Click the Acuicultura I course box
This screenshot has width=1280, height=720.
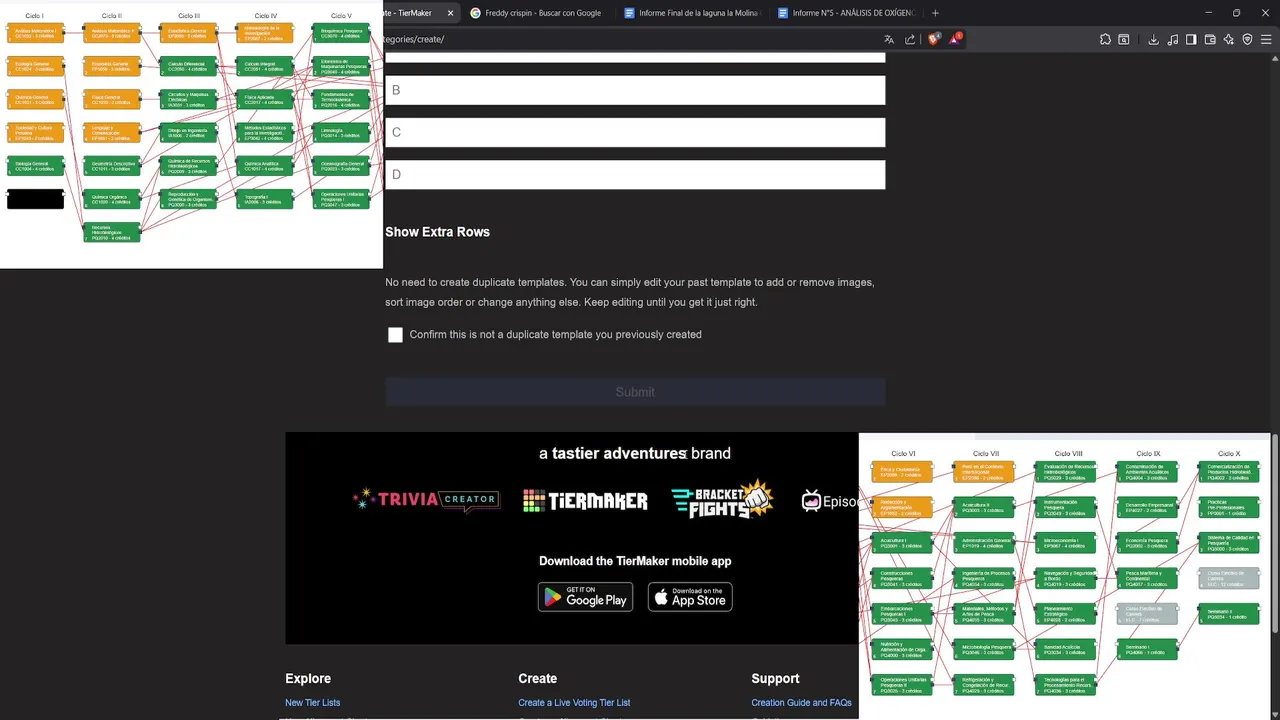pos(902,543)
